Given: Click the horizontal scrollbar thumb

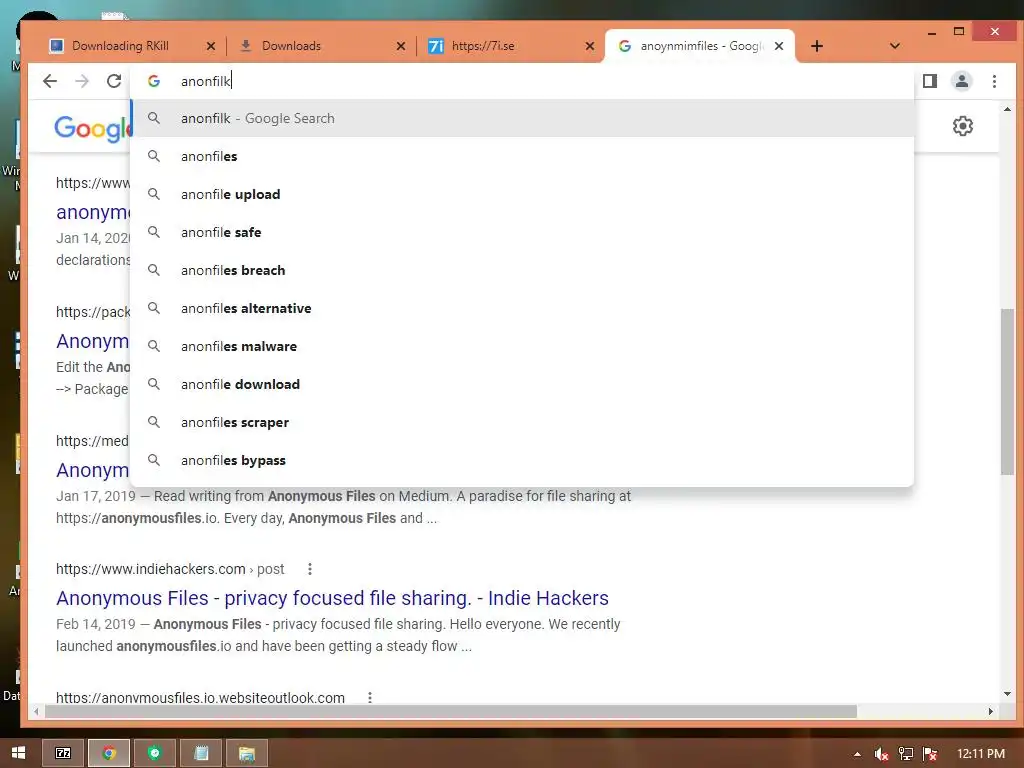Looking at the screenshot, I should (450, 711).
